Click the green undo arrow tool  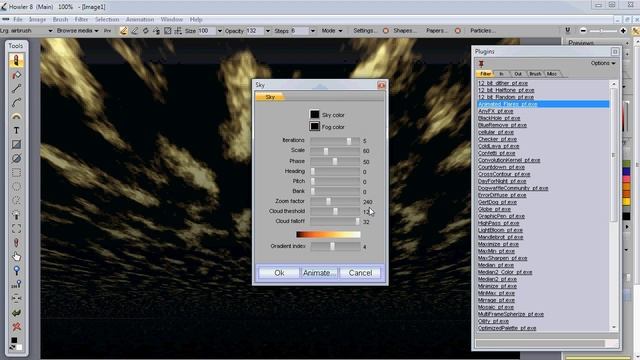(x=16, y=313)
